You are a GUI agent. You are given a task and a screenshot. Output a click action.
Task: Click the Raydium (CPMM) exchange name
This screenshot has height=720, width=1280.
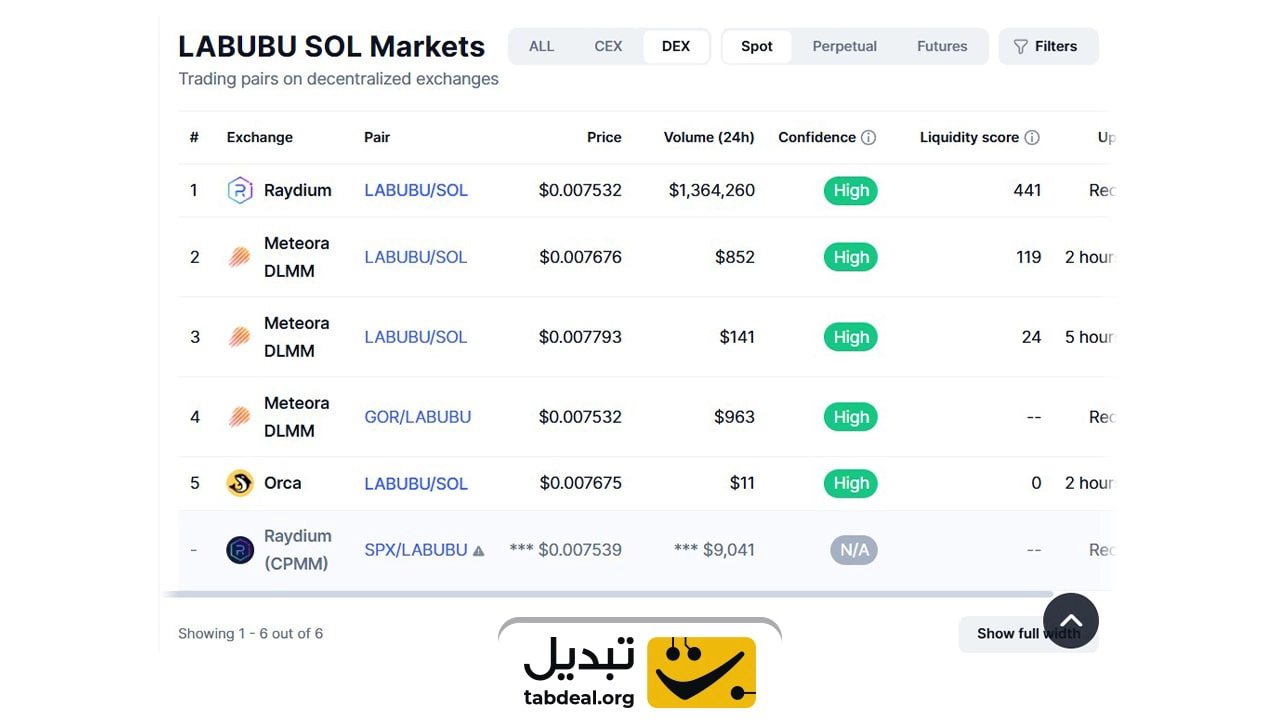tap(298, 550)
